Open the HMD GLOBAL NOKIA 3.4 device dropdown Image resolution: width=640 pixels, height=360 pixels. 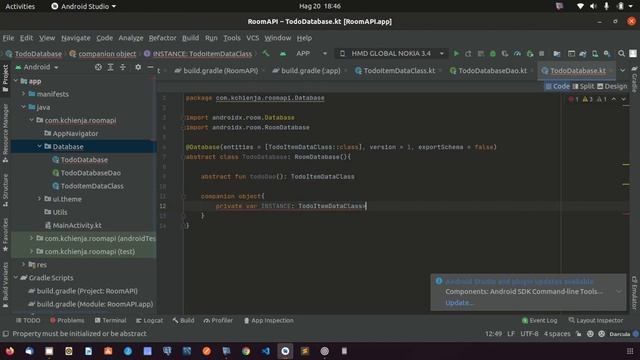tap(392, 53)
